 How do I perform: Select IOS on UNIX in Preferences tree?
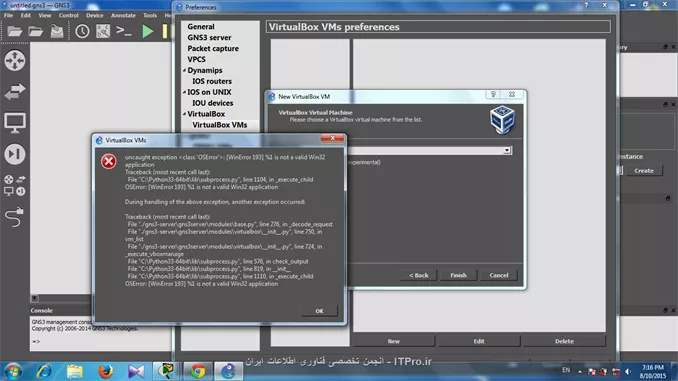tap(209, 92)
